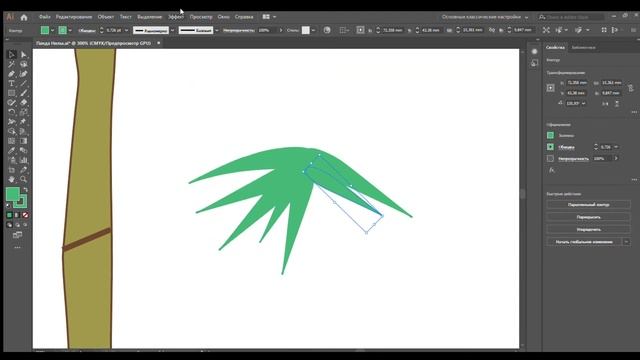Select the Eraser tool
Viewport: 640px width, 360px height.
click(24, 102)
